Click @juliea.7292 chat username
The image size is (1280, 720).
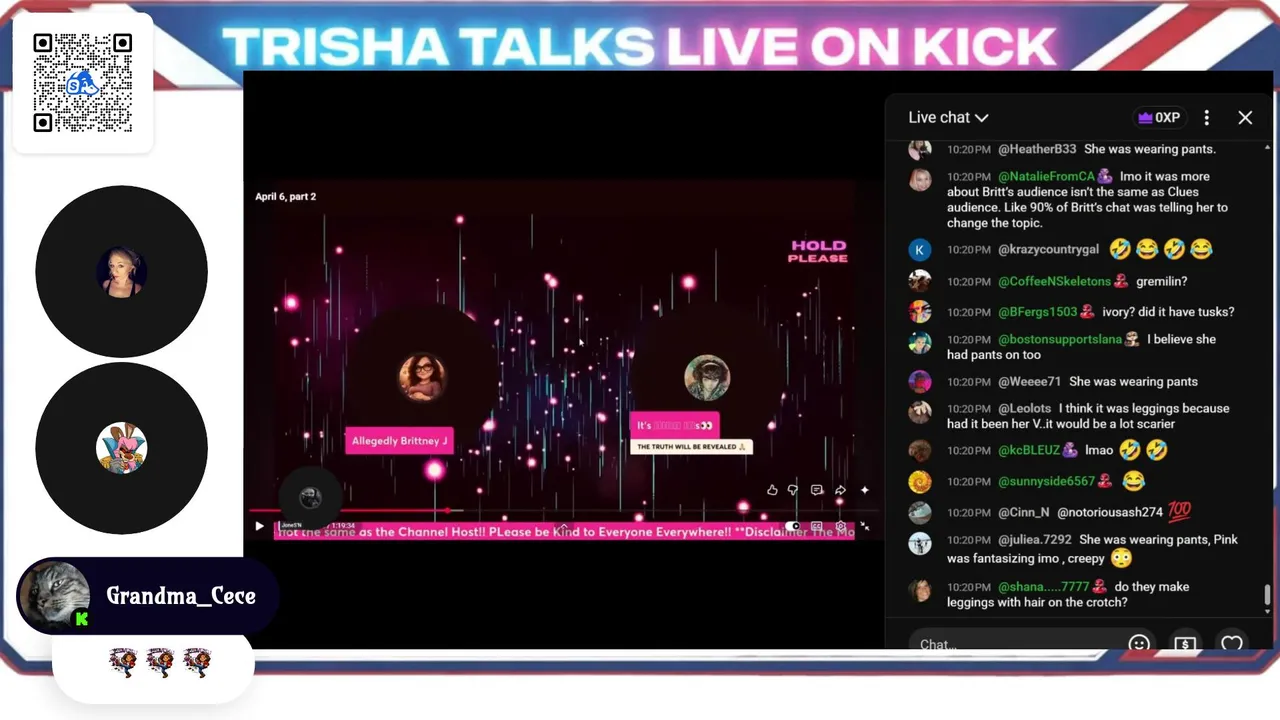pyautogui.click(x=1035, y=539)
